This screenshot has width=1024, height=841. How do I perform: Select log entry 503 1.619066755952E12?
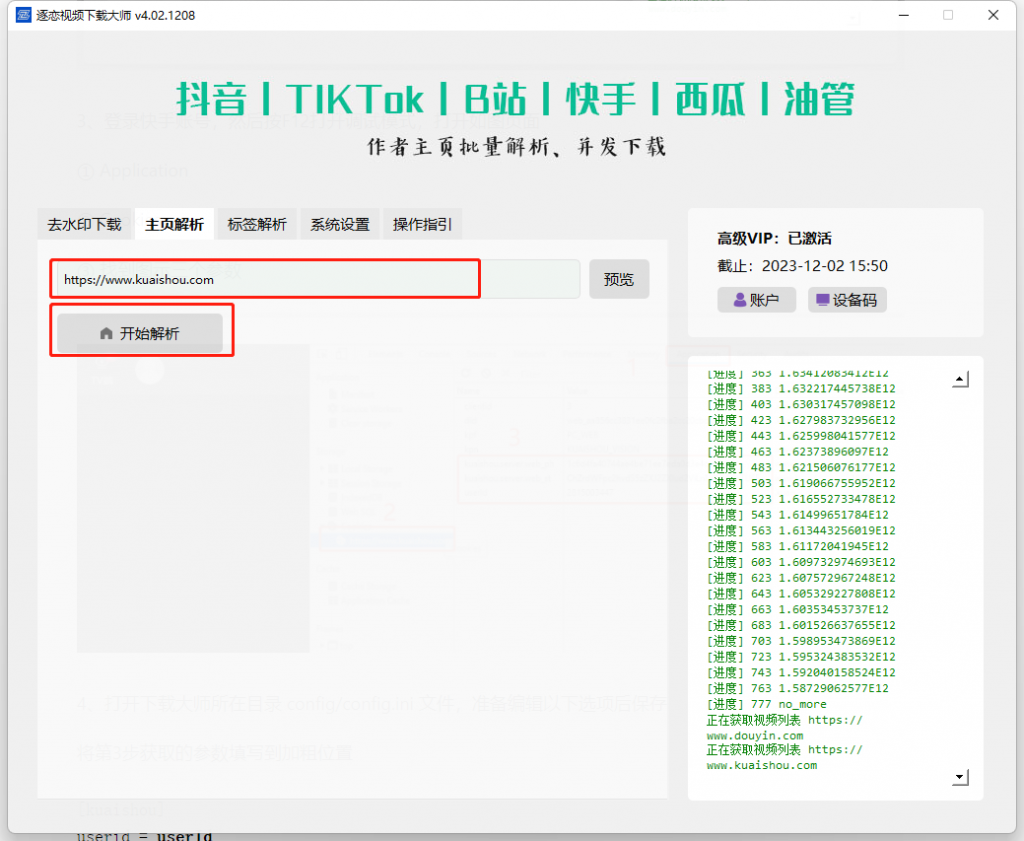801,483
